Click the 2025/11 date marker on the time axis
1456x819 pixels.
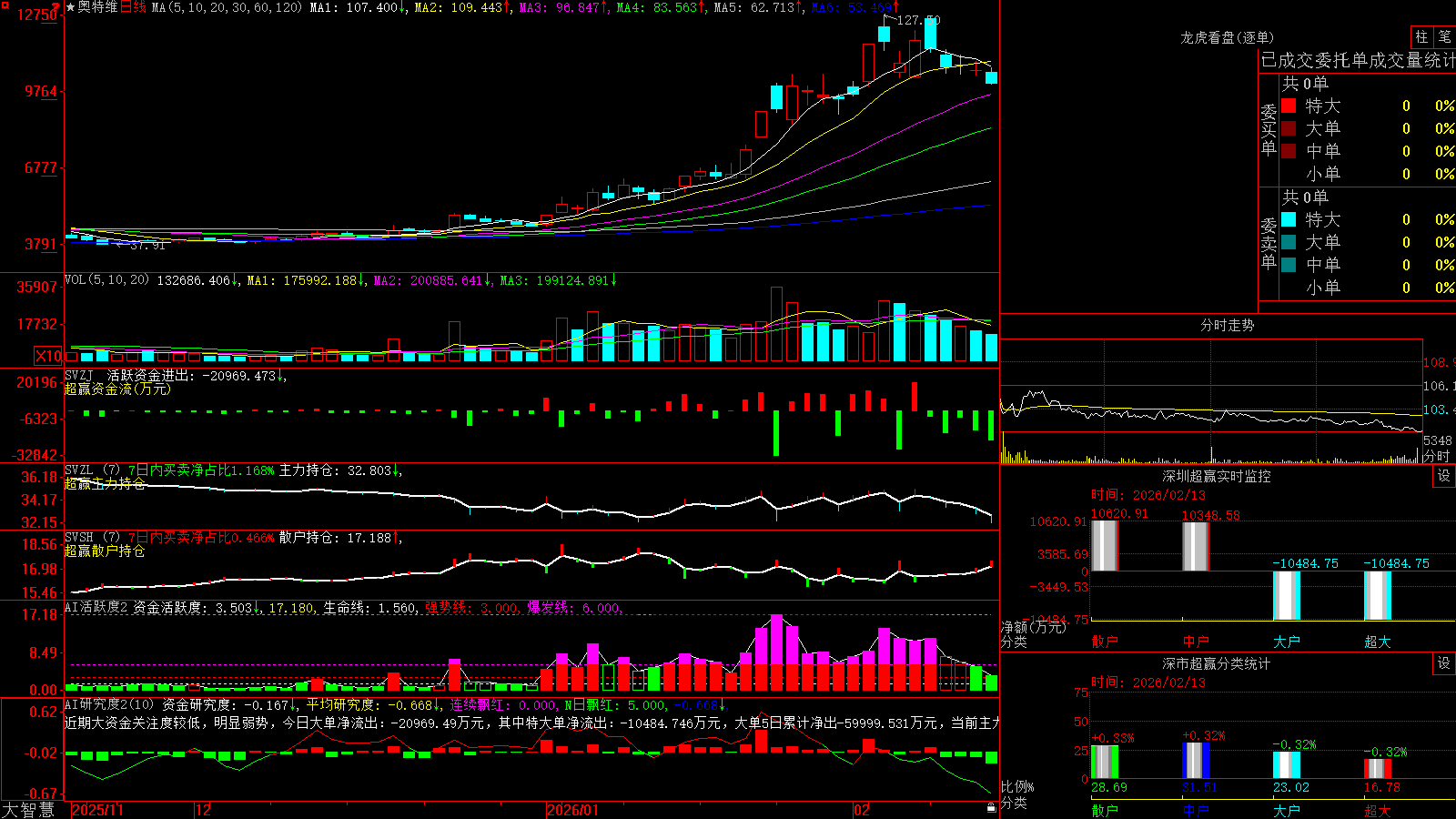pyautogui.click(x=97, y=810)
